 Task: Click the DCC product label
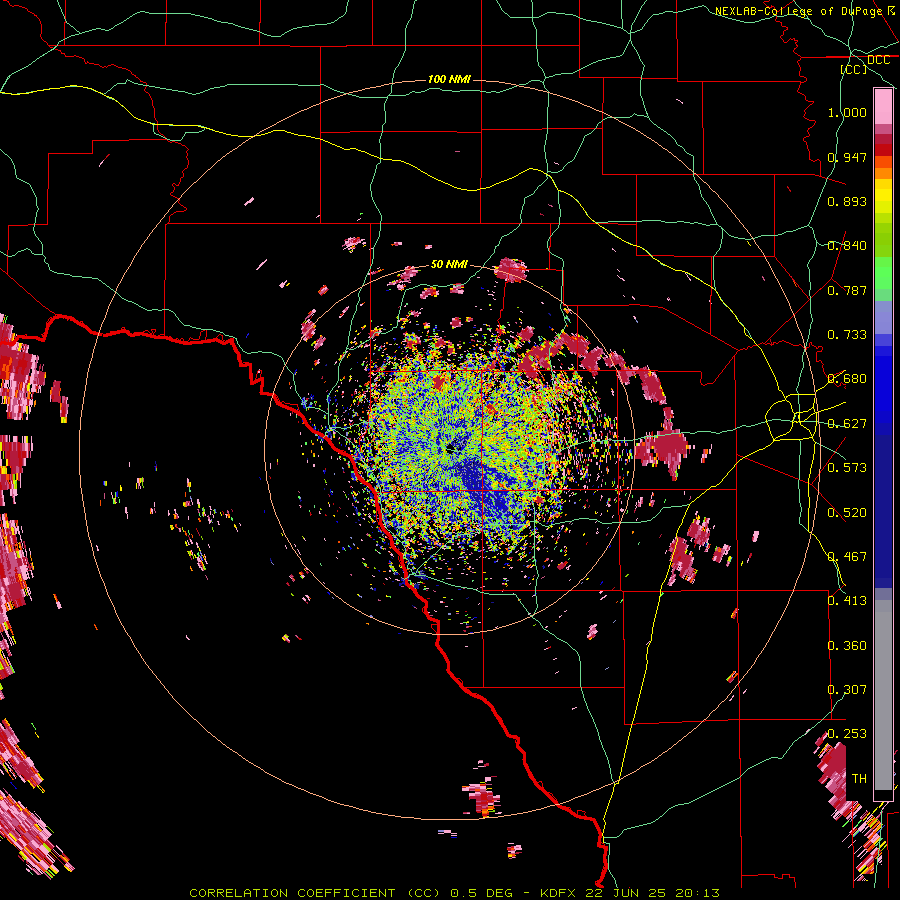878,60
